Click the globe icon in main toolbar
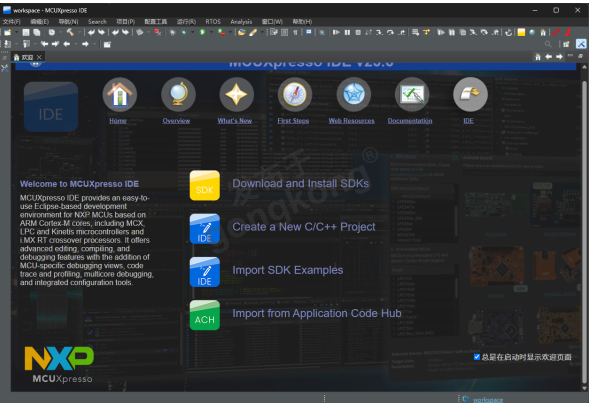Viewport: 589px width, 403px height. pyautogui.click(x=532, y=33)
